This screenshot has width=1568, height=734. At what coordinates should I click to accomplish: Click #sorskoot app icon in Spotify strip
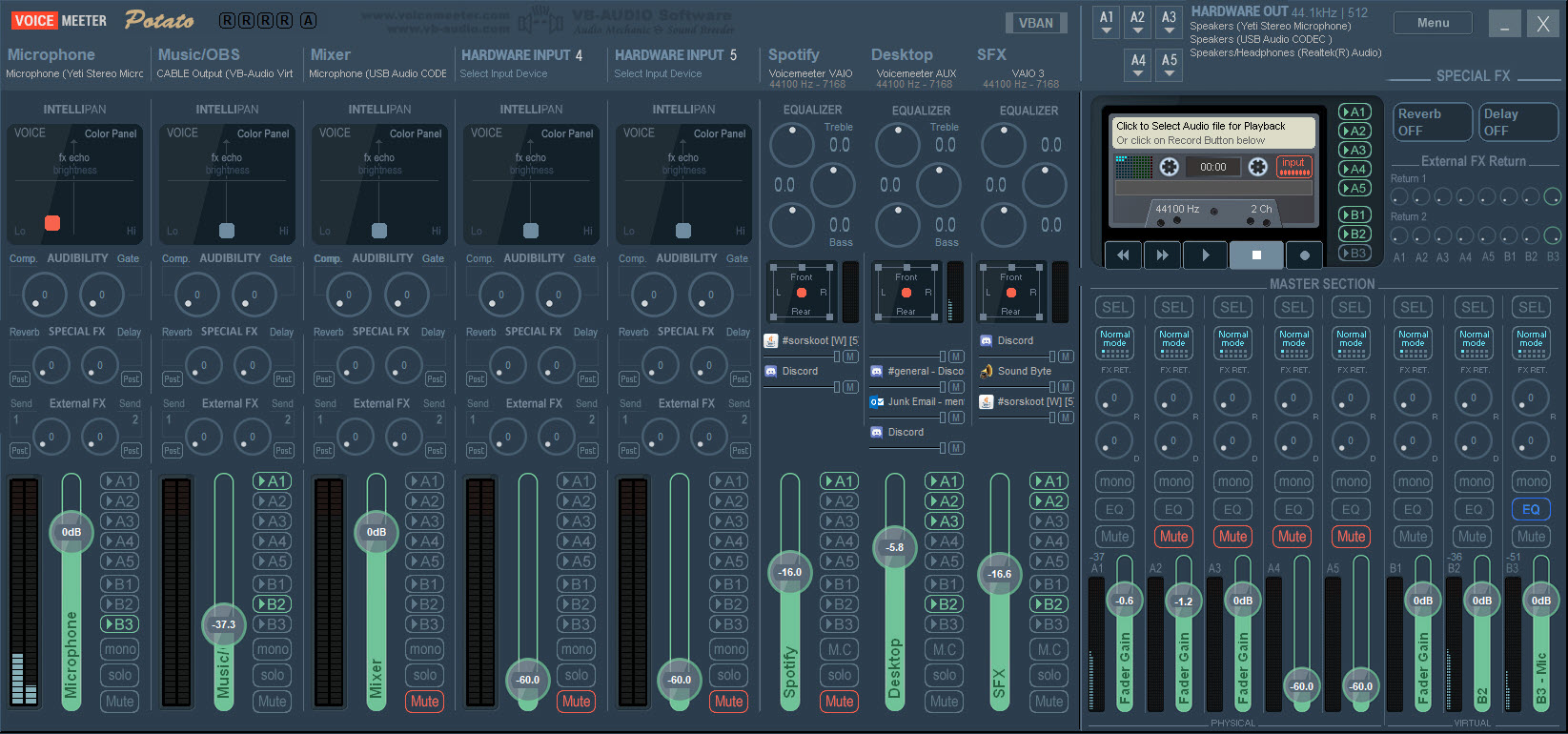pos(771,340)
